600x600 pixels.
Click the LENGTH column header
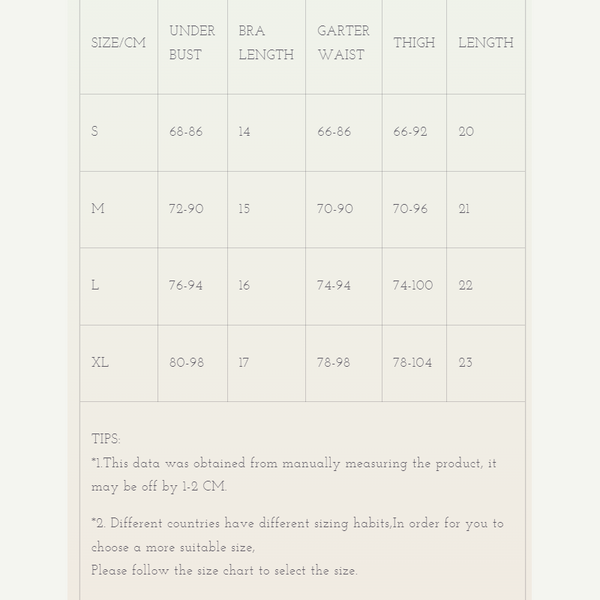pyautogui.click(x=485, y=43)
